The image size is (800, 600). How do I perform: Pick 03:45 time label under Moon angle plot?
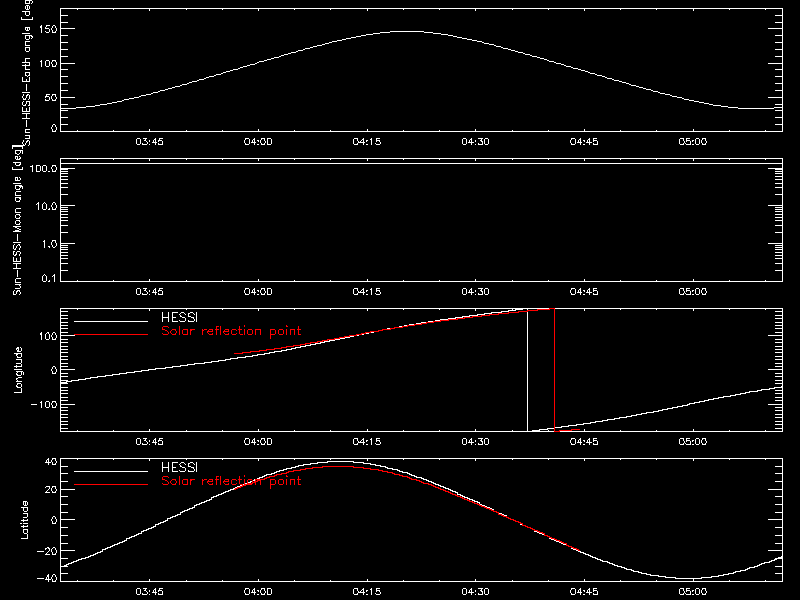point(149,291)
